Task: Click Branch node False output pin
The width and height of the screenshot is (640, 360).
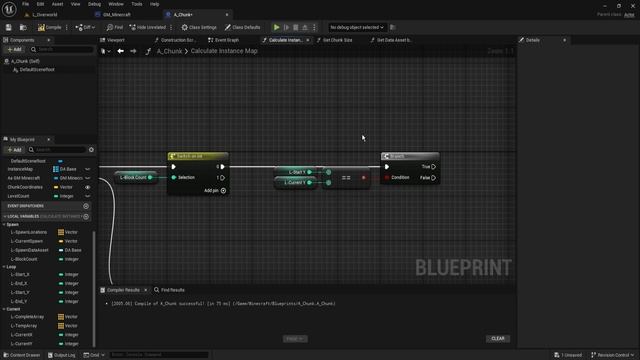Action: [434, 178]
